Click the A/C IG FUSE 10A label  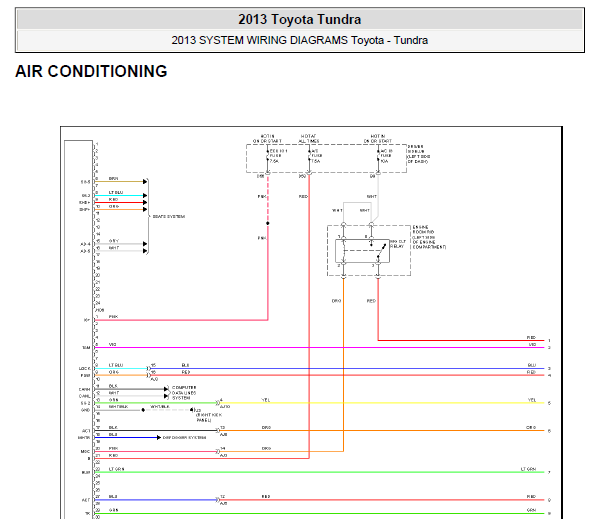tap(386, 156)
